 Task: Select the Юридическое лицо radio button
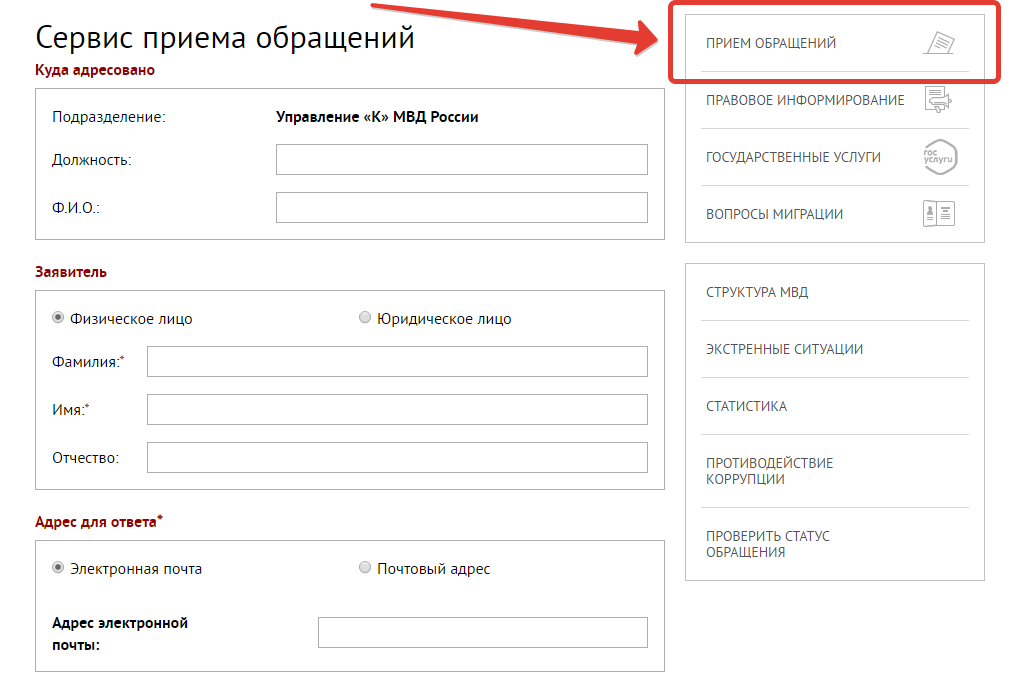point(365,318)
